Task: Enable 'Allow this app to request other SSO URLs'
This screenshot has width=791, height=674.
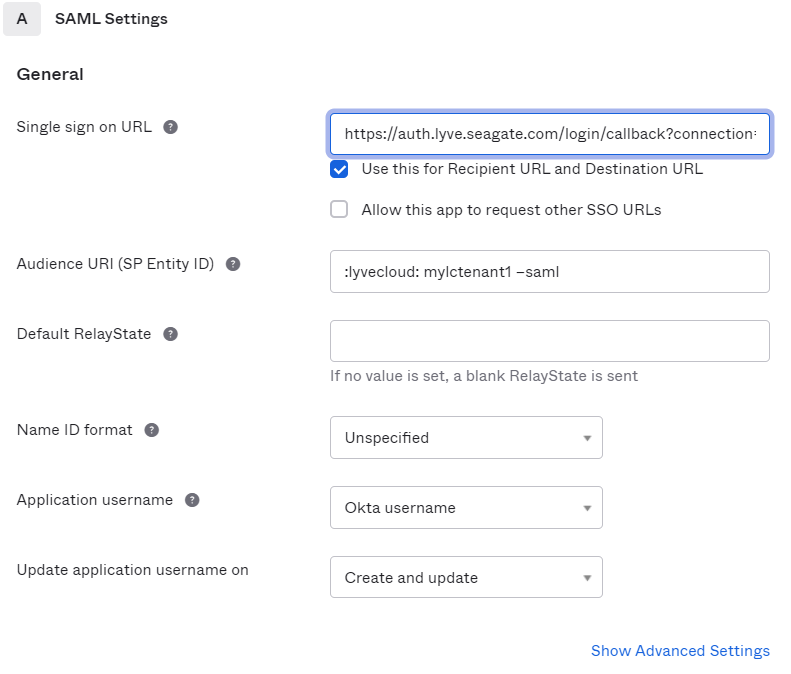Action: pyautogui.click(x=340, y=210)
